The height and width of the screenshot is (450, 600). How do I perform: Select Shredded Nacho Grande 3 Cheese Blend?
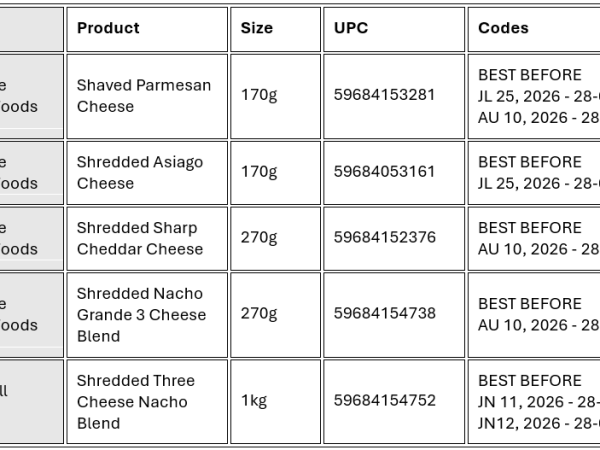click(141, 314)
